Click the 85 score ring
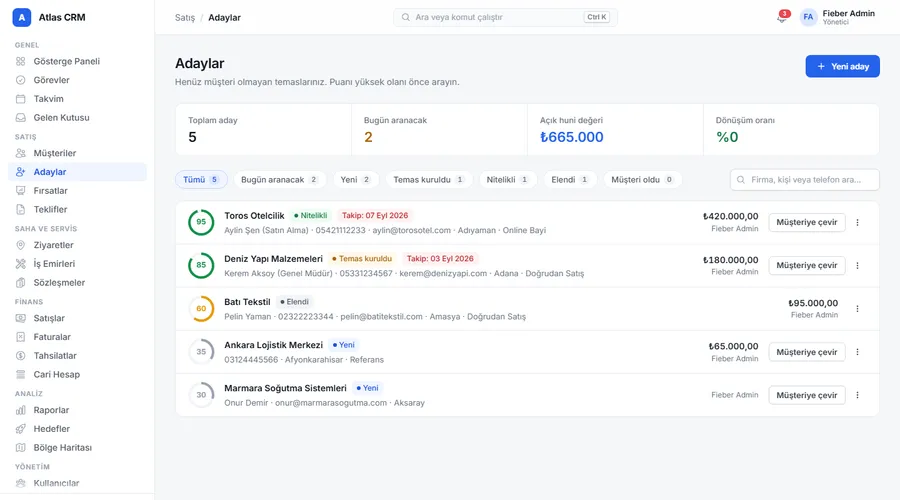 pyautogui.click(x=201, y=265)
